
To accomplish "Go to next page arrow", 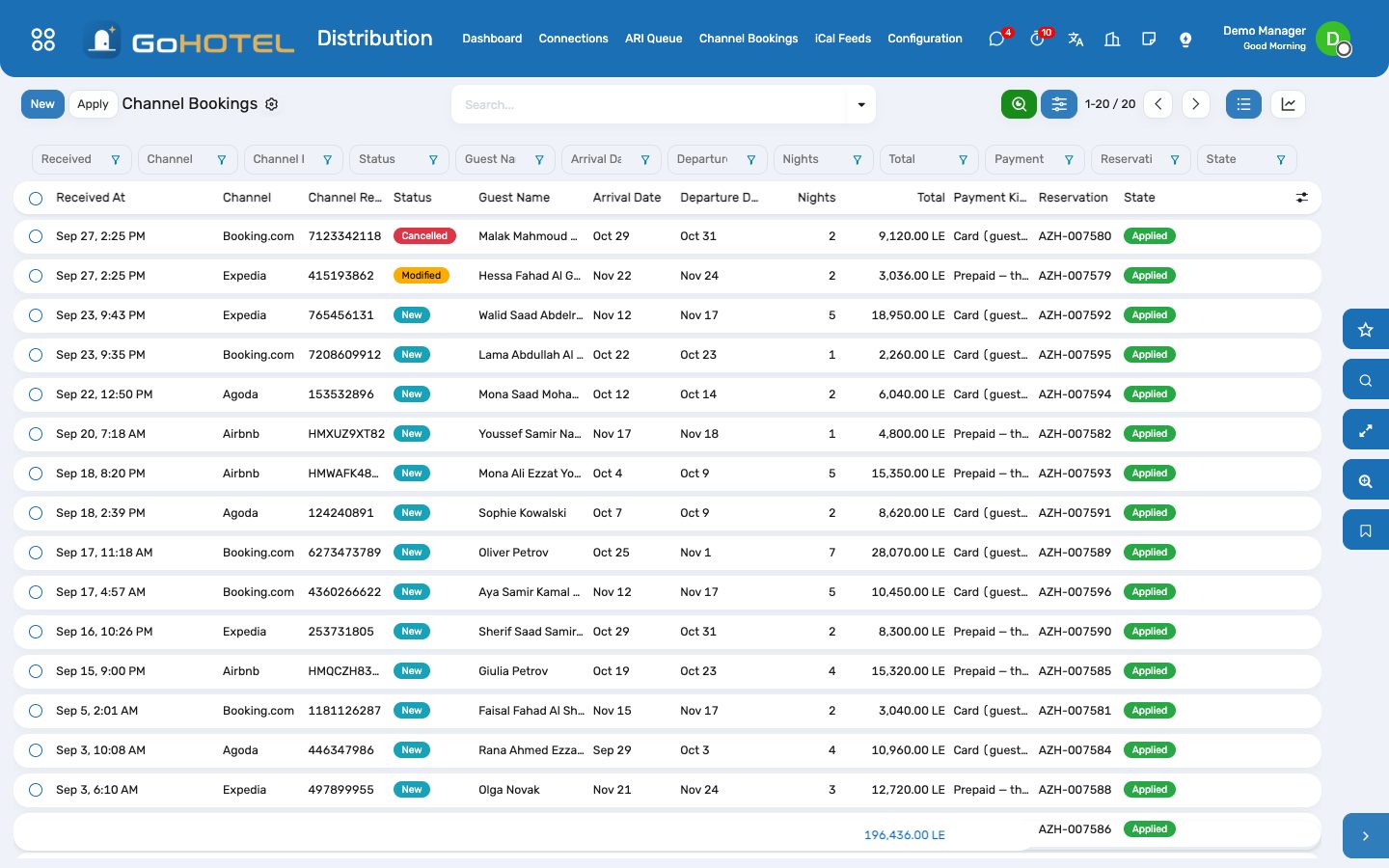I will coord(1195,104).
